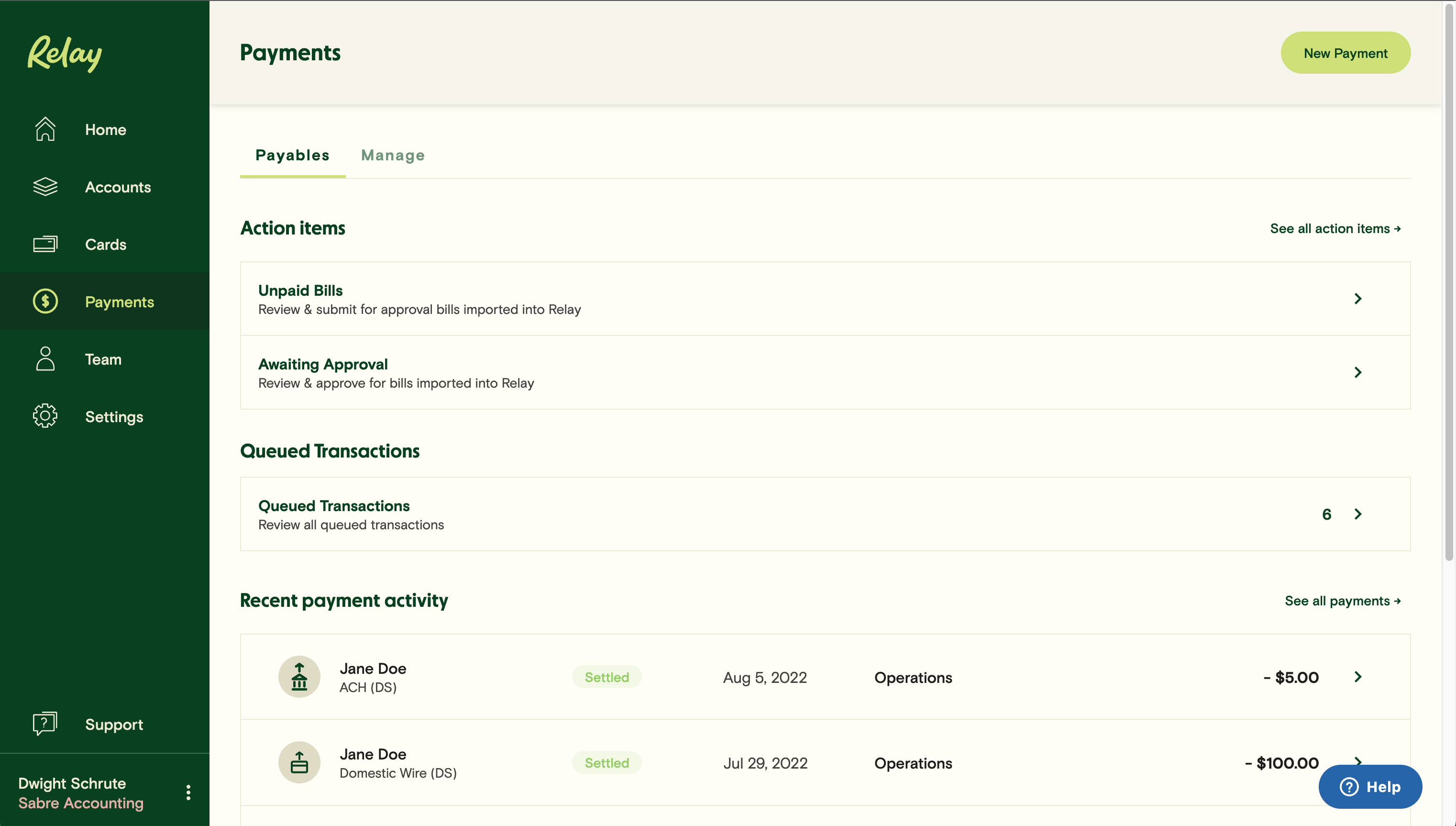Click the Cards icon in sidebar
Screen dimensions: 1456x826
coord(45,244)
